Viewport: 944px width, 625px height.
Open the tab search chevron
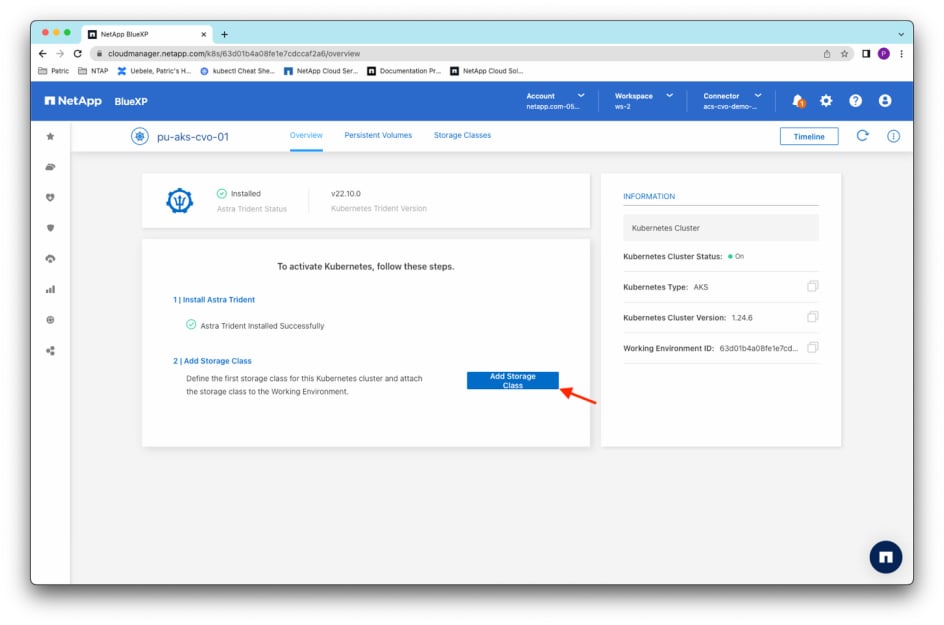[901, 34]
